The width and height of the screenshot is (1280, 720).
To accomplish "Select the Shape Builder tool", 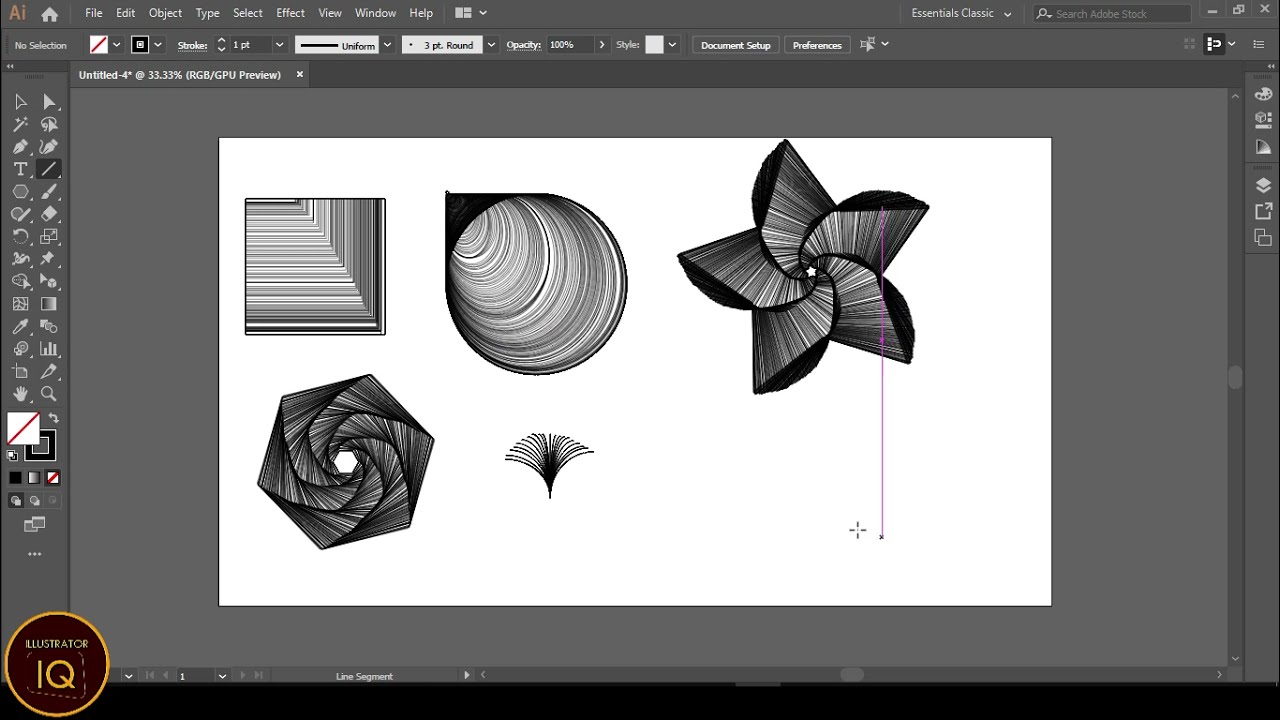I will click(x=20, y=282).
